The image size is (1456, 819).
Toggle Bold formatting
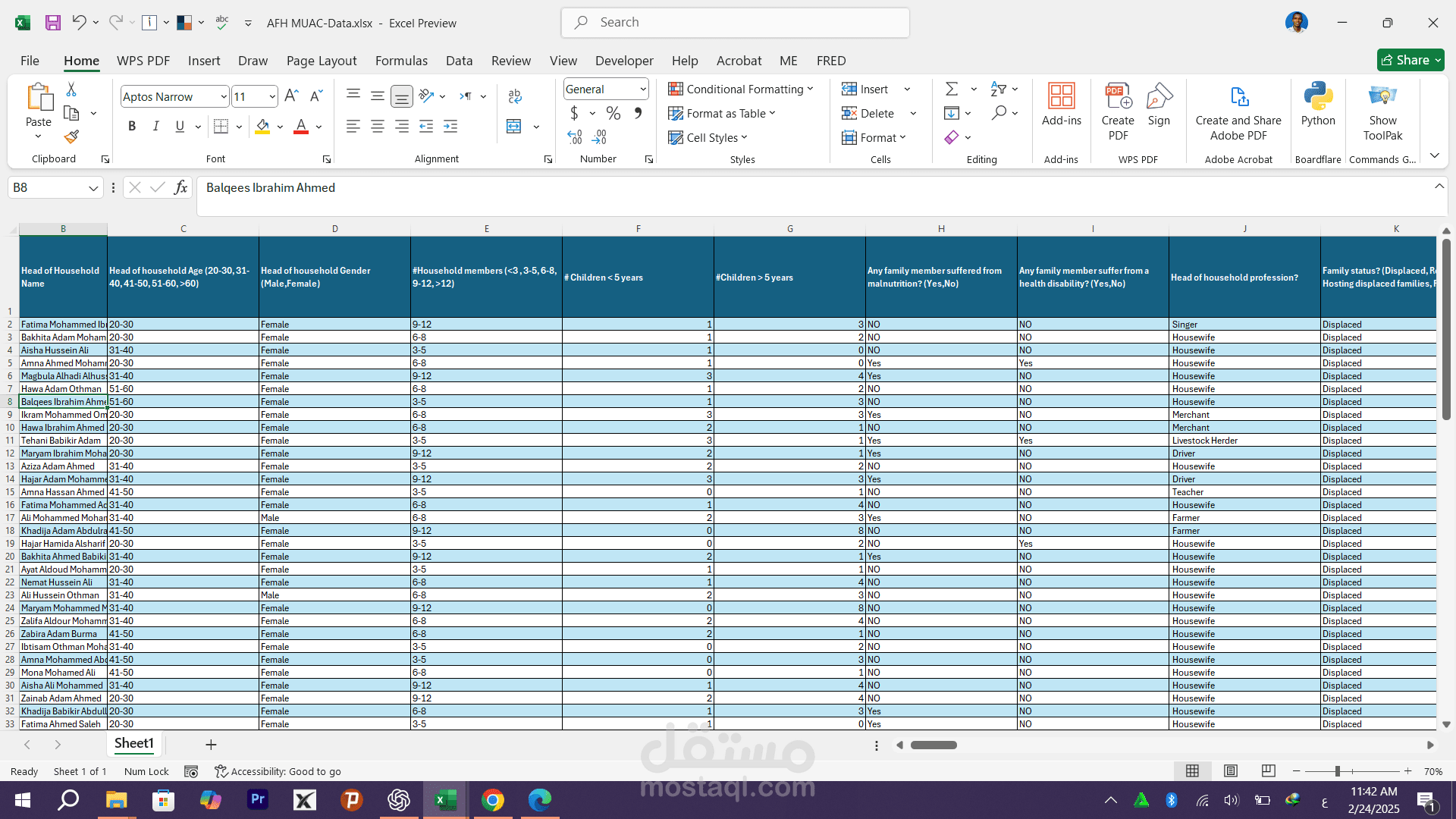[132, 127]
